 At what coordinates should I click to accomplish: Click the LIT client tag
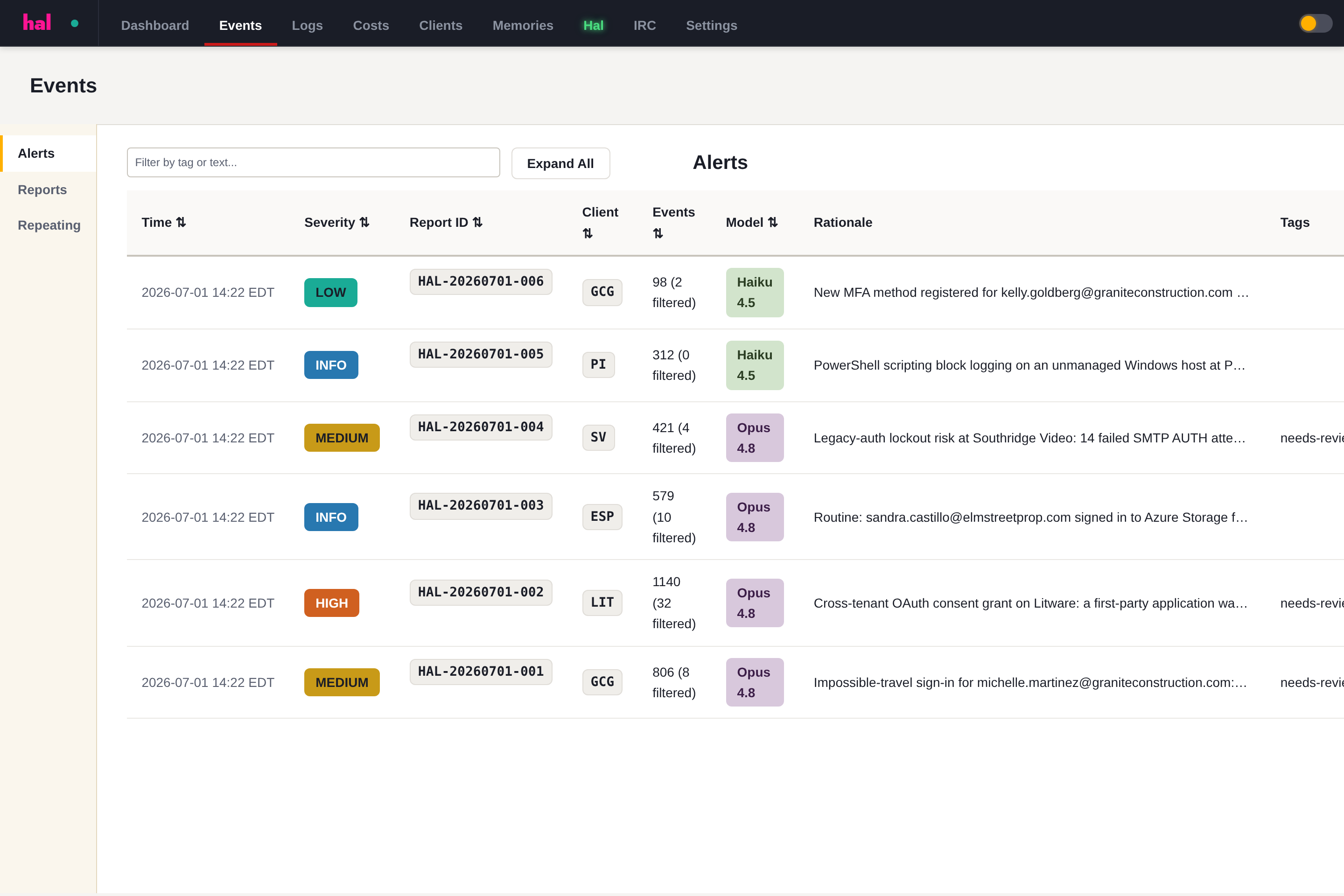602,602
